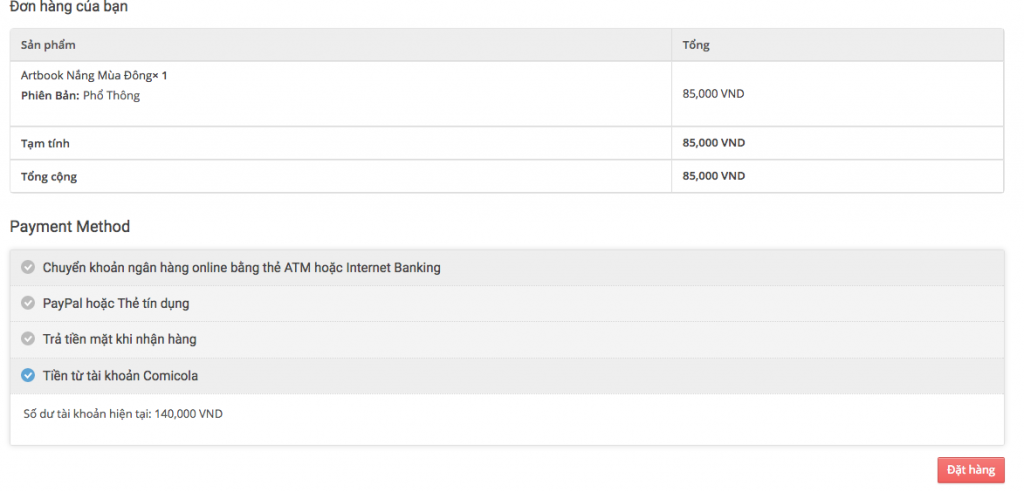1024x492 pixels.
Task: Select cash on delivery radio icon
Action: (x=27, y=339)
